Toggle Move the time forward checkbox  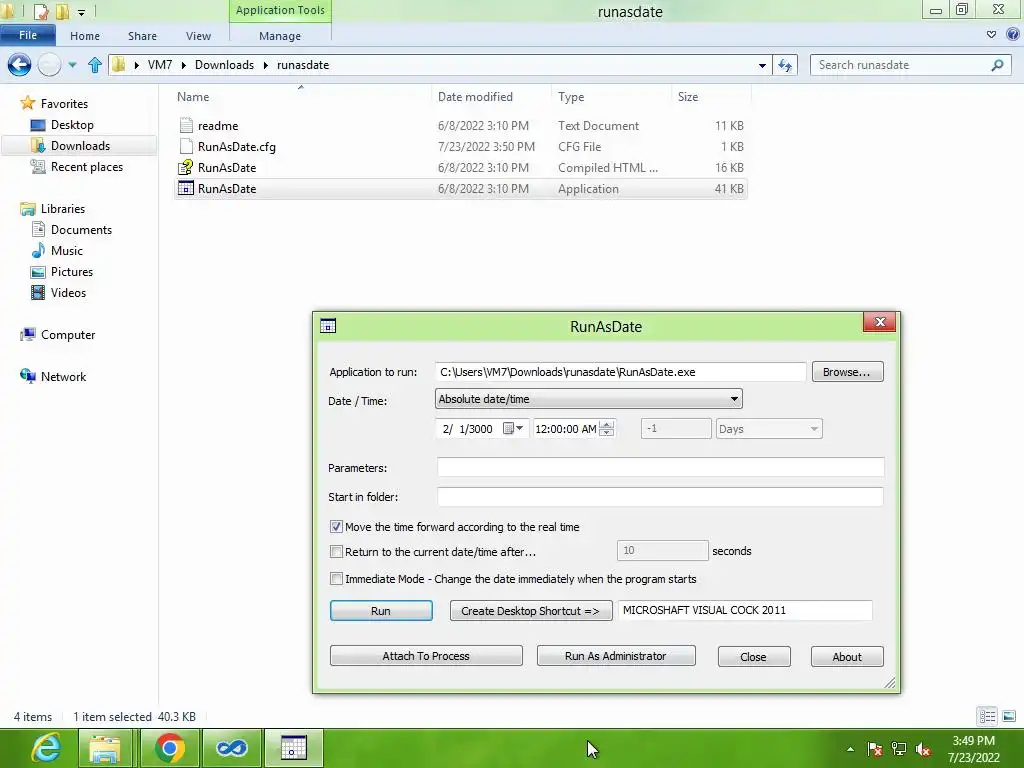click(x=336, y=526)
